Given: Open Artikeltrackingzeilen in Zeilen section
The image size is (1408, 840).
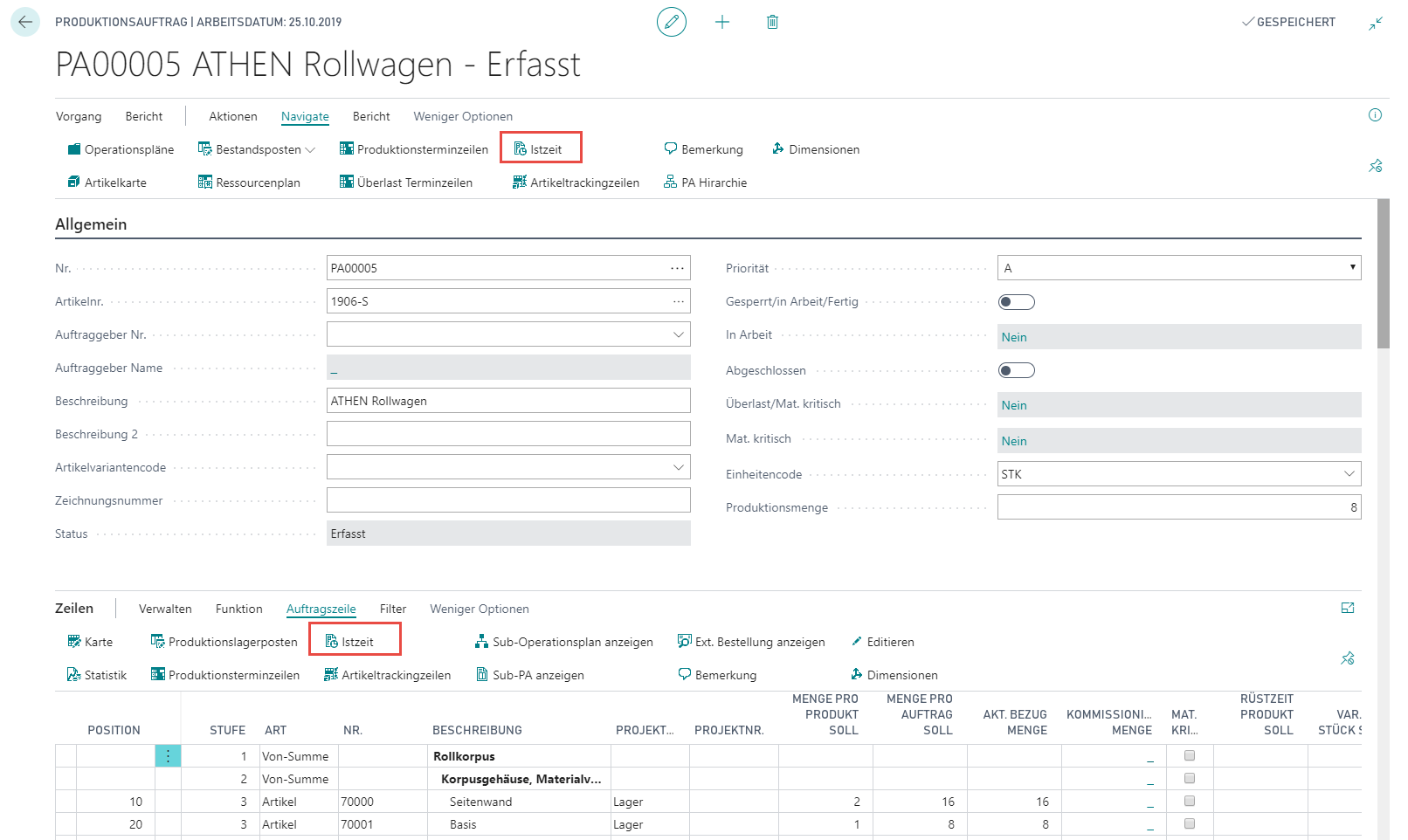Looking at the screenshot, I should 387,675.
